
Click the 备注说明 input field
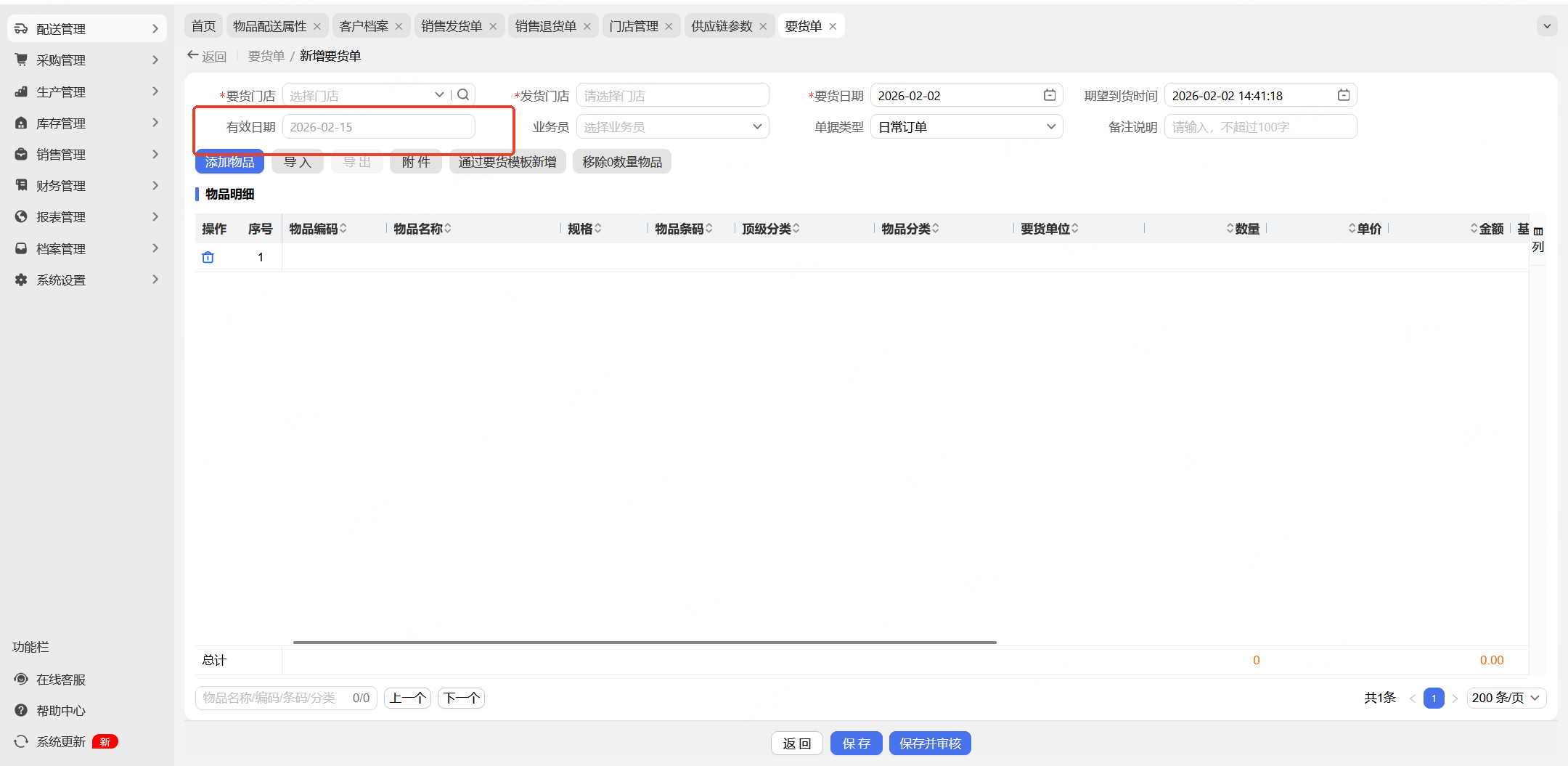point(1261,126)
